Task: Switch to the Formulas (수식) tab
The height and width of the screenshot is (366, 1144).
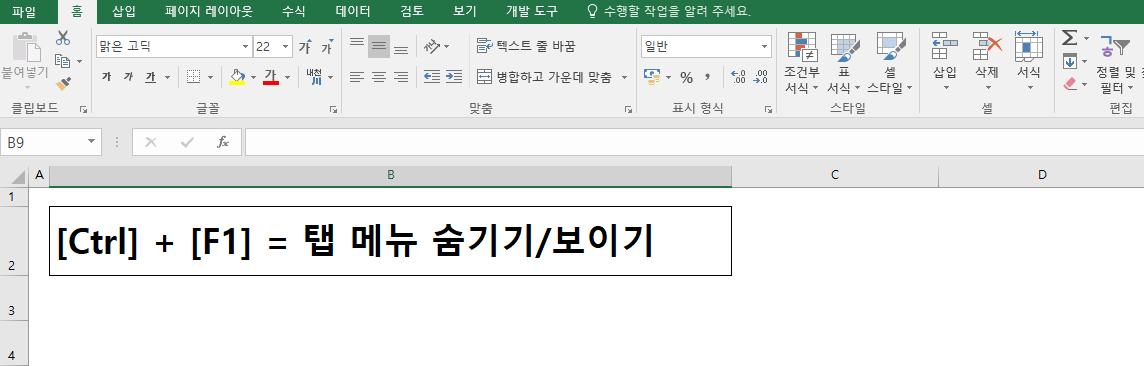Action: [x=294, y=11]
